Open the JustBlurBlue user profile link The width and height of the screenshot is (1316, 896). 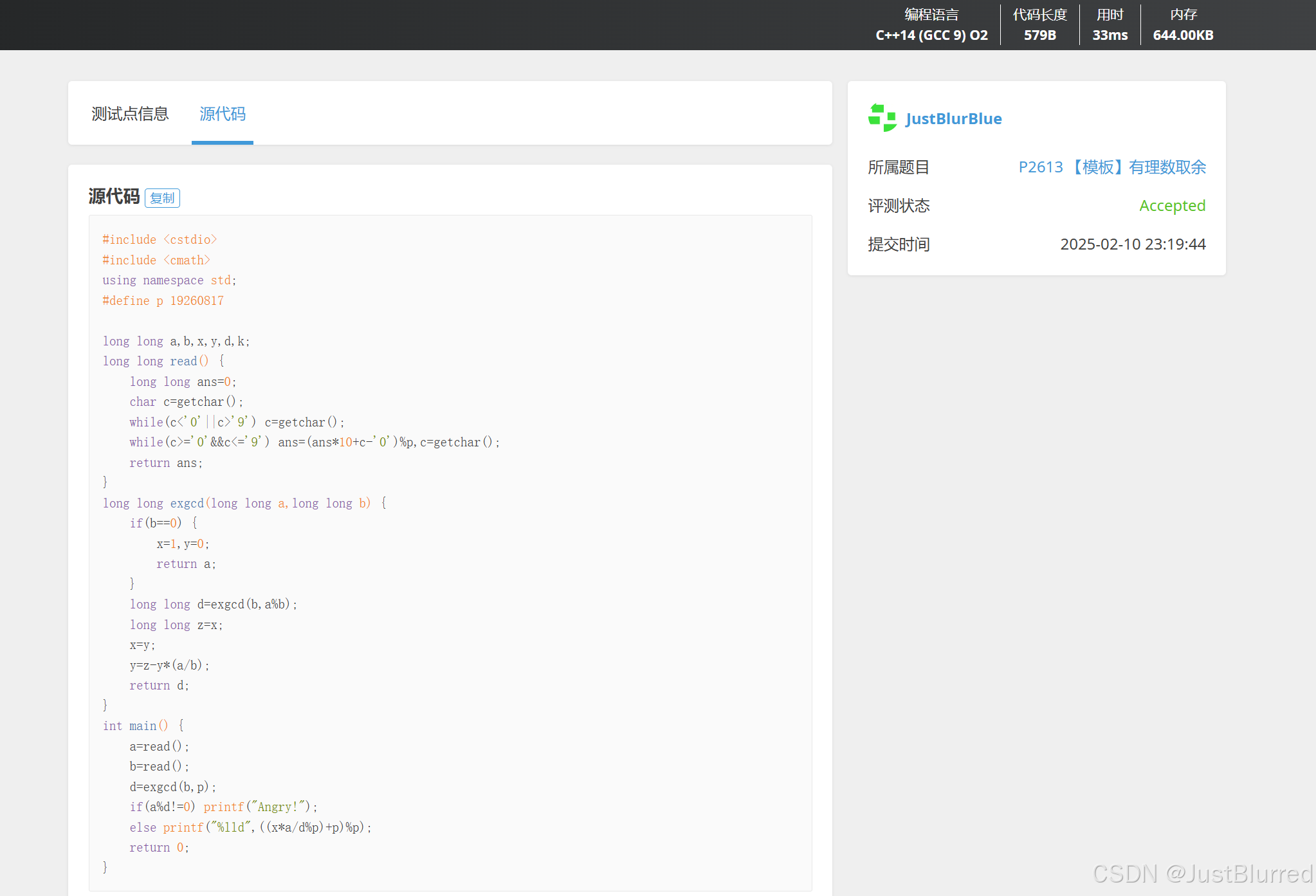pyautogui.click(x=953, y=119)
